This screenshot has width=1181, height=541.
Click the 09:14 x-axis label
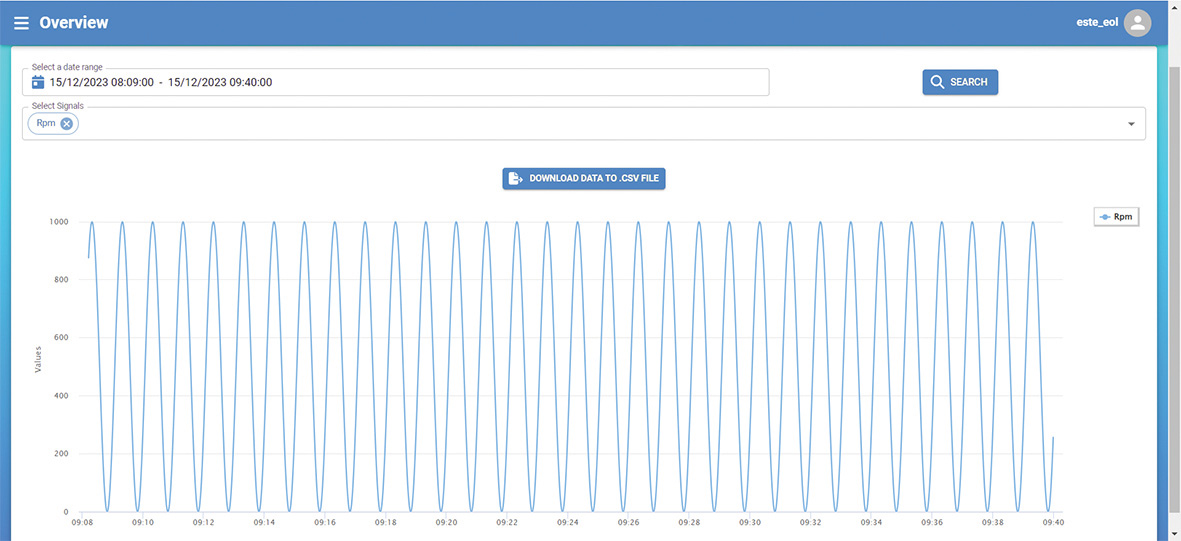click(264, 521)
